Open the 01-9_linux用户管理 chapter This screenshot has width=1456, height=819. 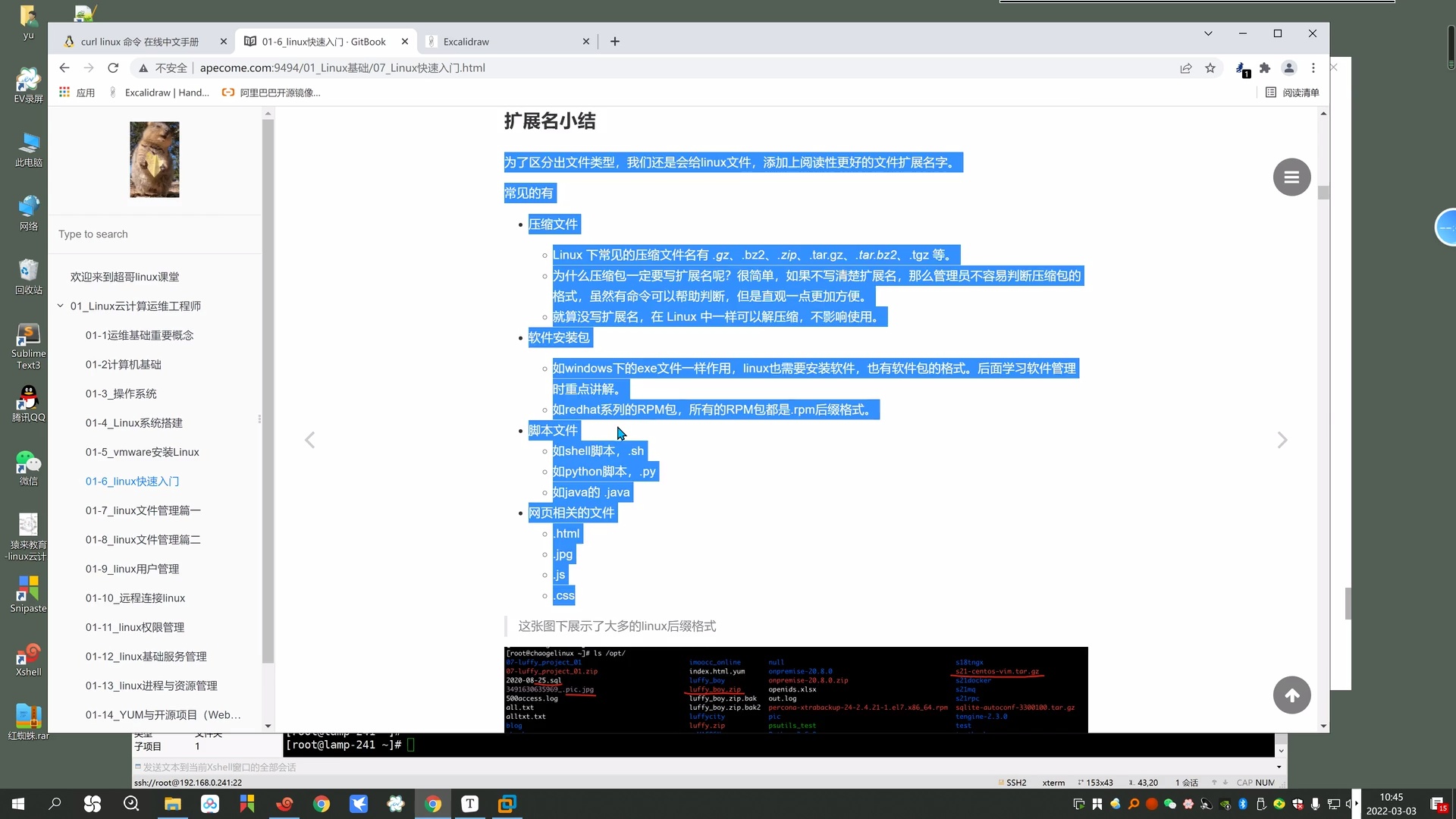tap(132, 569)
